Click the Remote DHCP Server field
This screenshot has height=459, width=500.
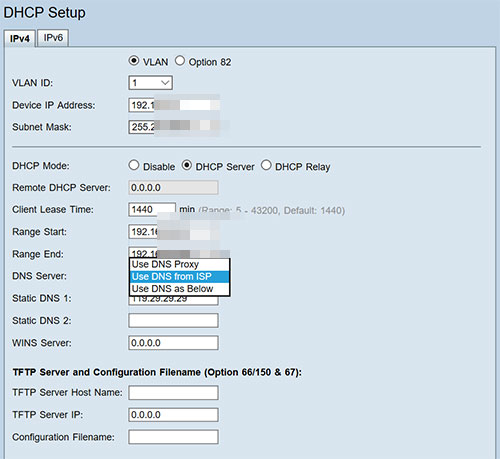pyautogui.click(x=173, y=188)
